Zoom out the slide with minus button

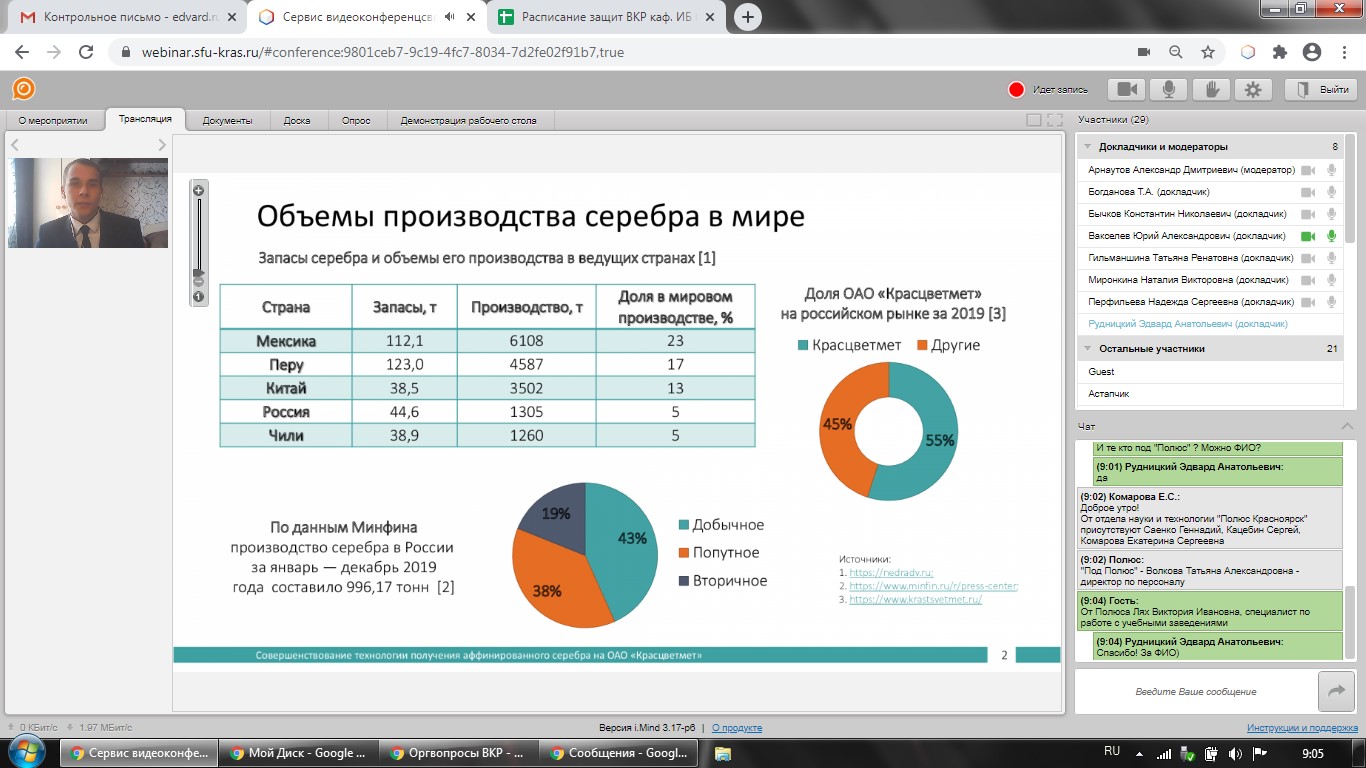[198, 282]
